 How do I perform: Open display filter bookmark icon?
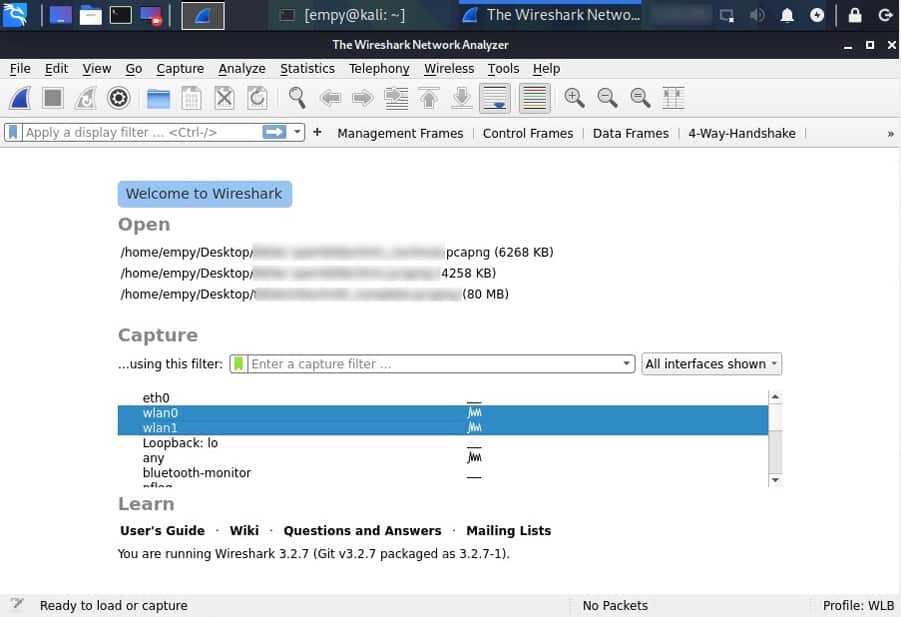click(13, 132)
